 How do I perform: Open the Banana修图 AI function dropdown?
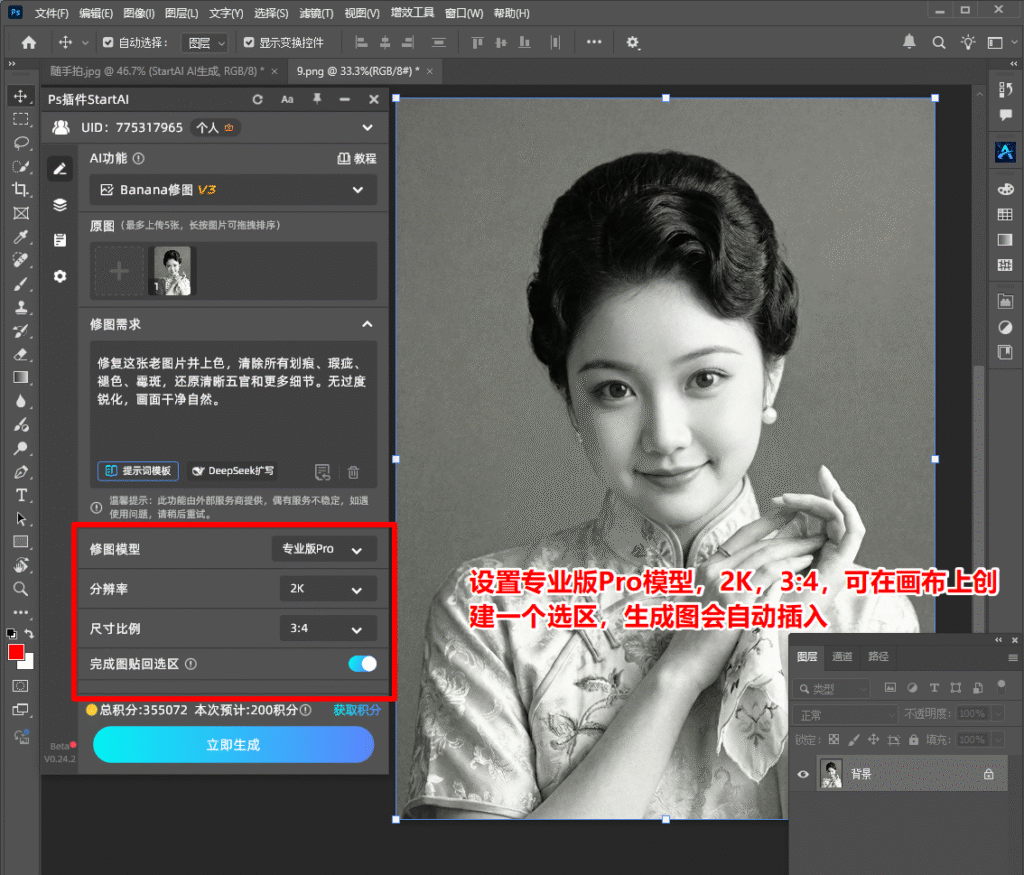coord(233,190)
